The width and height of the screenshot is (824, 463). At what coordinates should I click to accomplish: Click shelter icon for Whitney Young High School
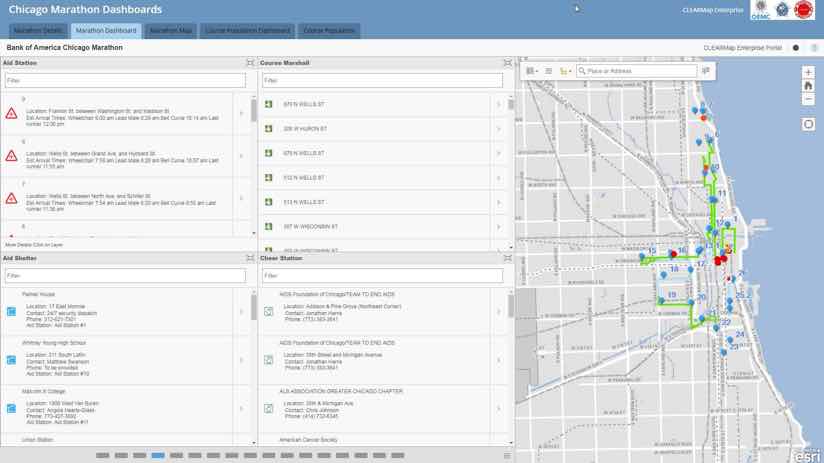(11, 360)
